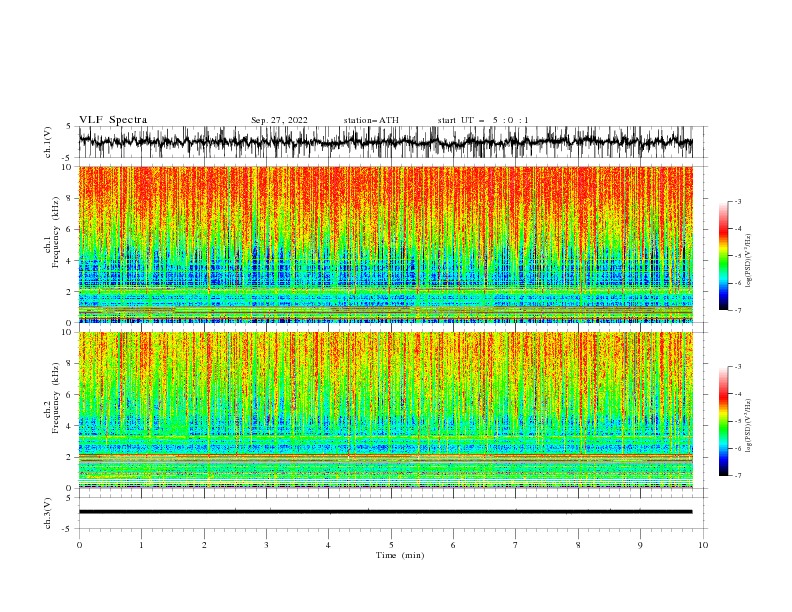The image size is (792, 612).
Task: Click the '-3' value on the ch.1 colorbar
Action: pyautogui.click(x=738, y=201)
